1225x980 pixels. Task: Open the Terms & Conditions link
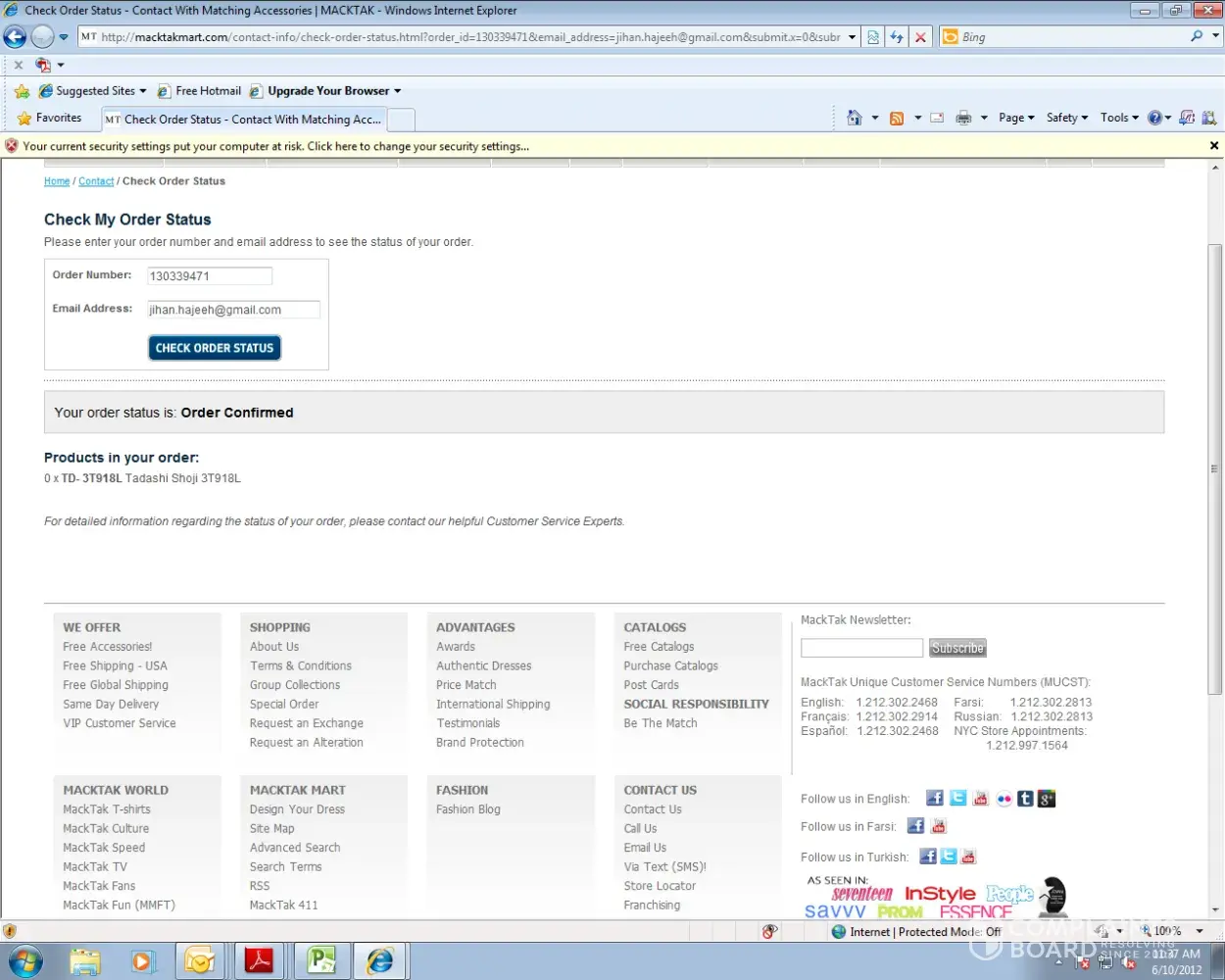click(300, 665)
